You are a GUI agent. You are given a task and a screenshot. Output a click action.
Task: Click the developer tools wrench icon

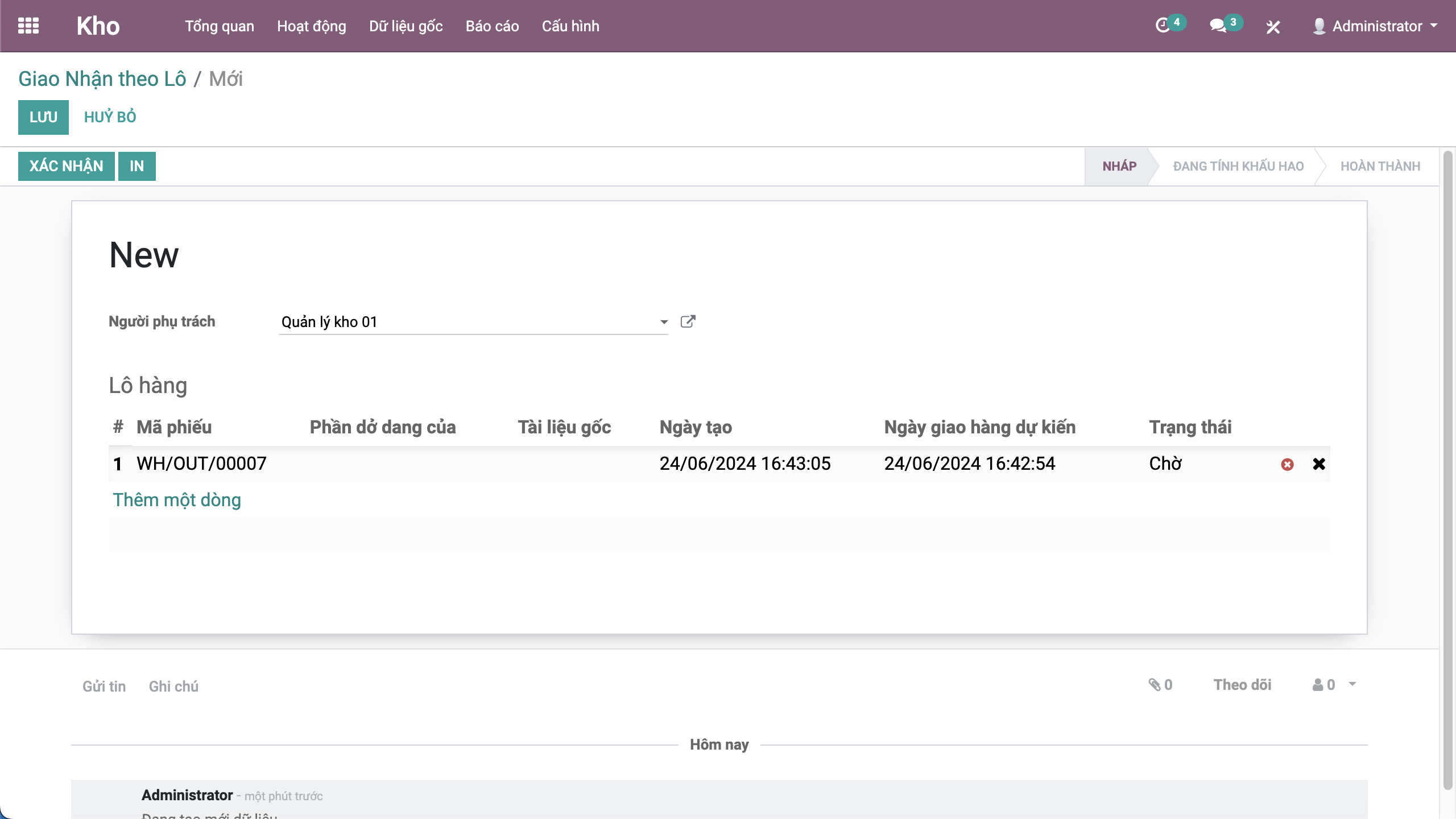[x=1273, y=27]
